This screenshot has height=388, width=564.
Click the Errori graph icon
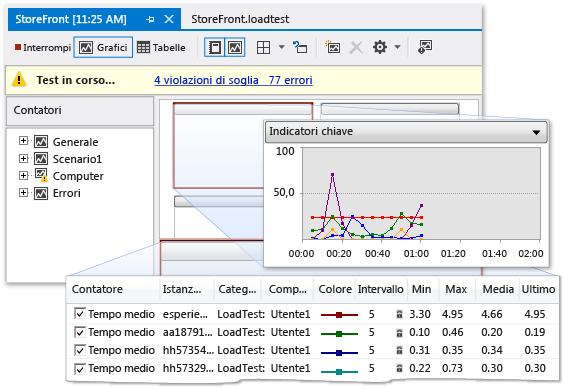coord(41,193)
